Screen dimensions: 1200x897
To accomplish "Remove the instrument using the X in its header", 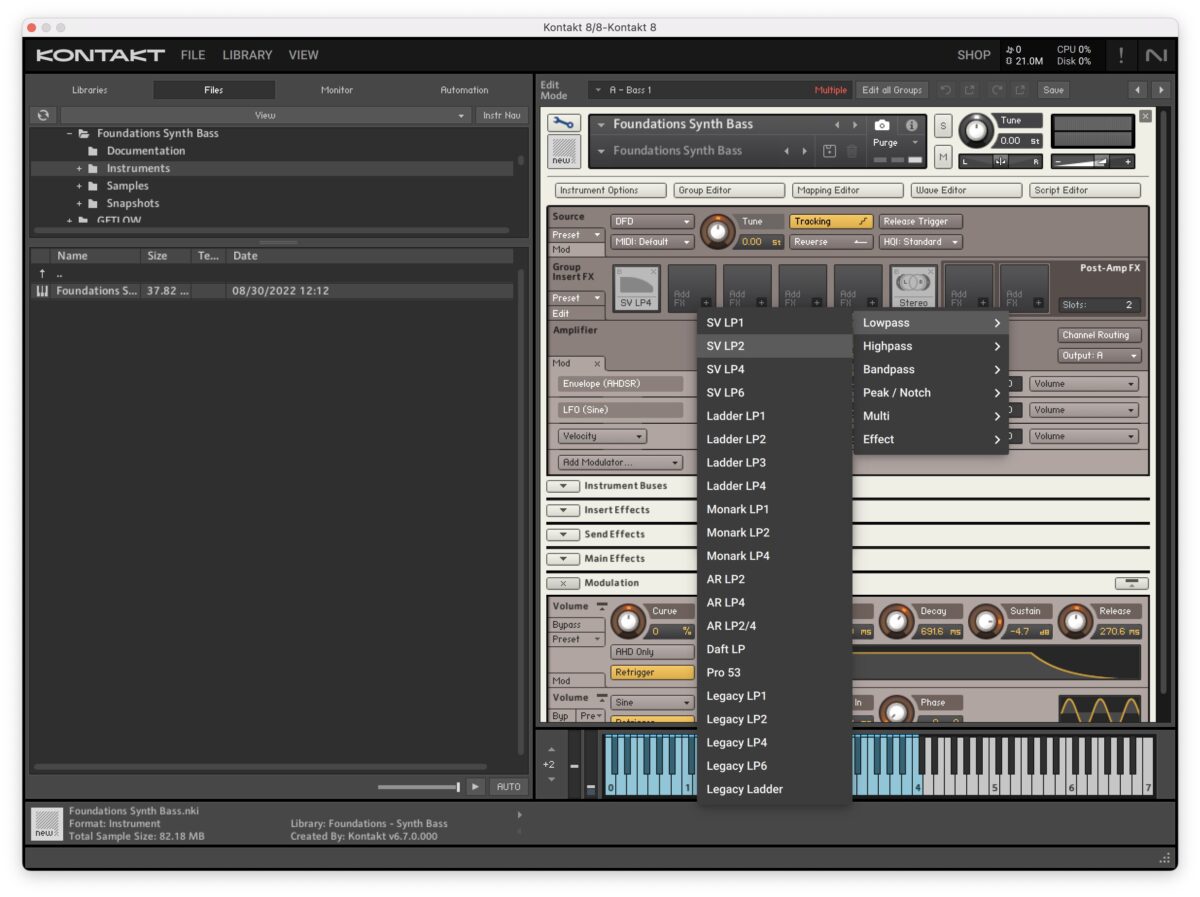I will tap(1145, 116).
